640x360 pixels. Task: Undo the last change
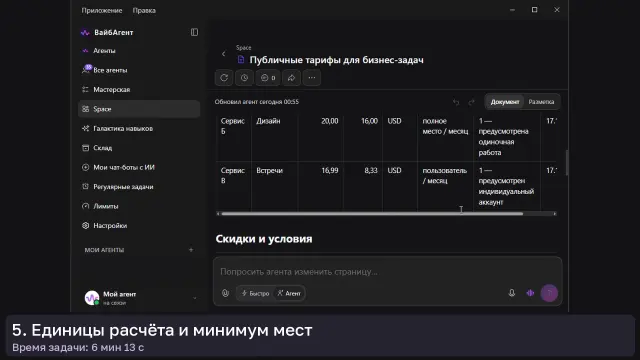pyautogui.click(x=456, y=102)
